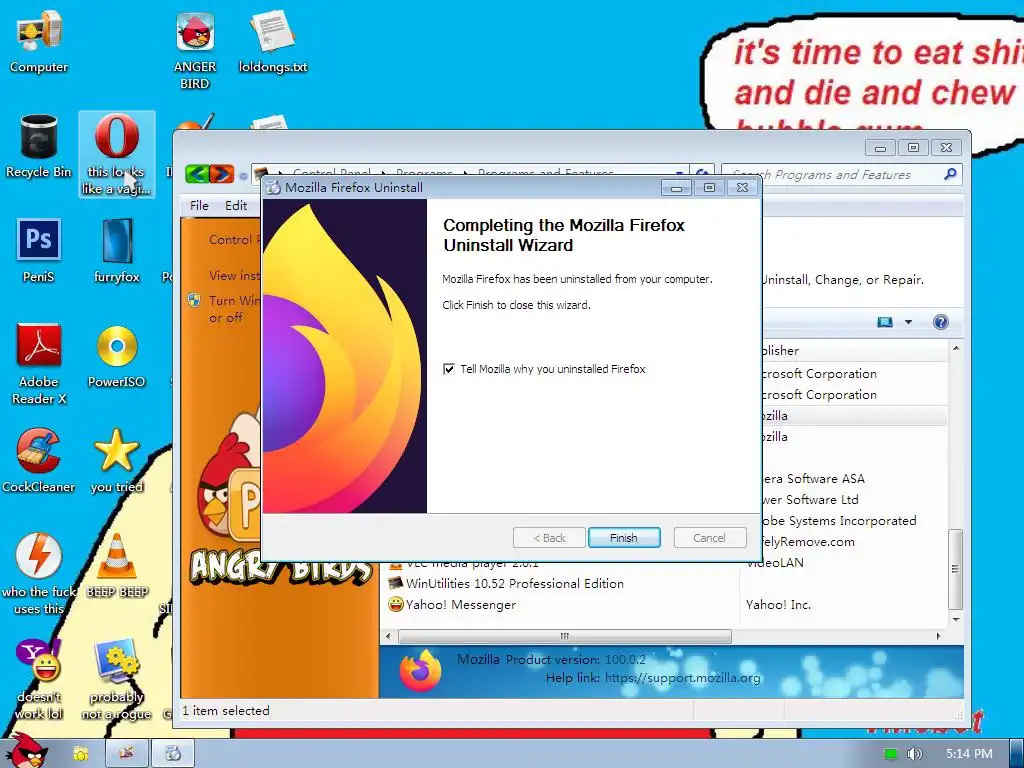Click the orange Forward arrow in Explorer
This screenshot has height=768, width=1024.
[x=221, y=174]
